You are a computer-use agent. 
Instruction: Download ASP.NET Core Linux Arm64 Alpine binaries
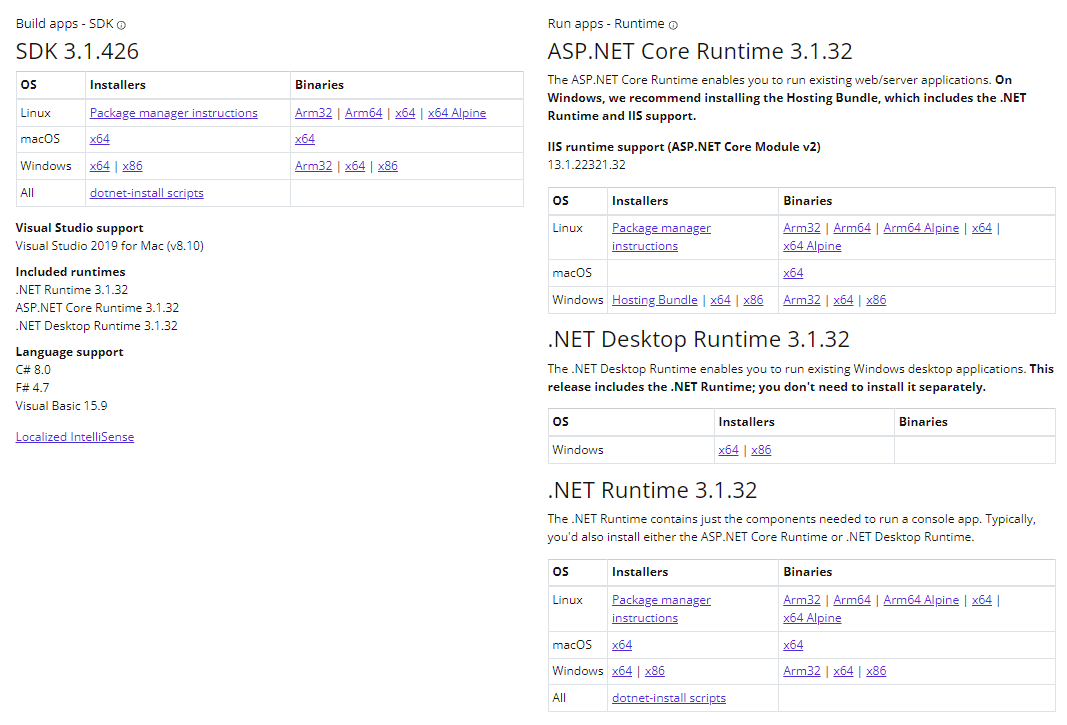tap(921, 228)
